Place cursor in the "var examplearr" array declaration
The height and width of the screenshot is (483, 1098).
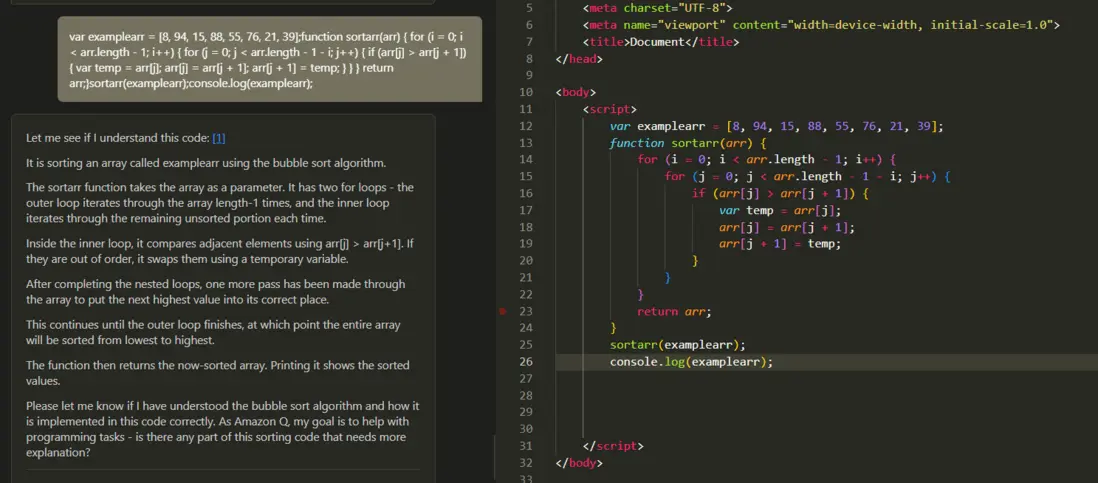pos(776,126)
